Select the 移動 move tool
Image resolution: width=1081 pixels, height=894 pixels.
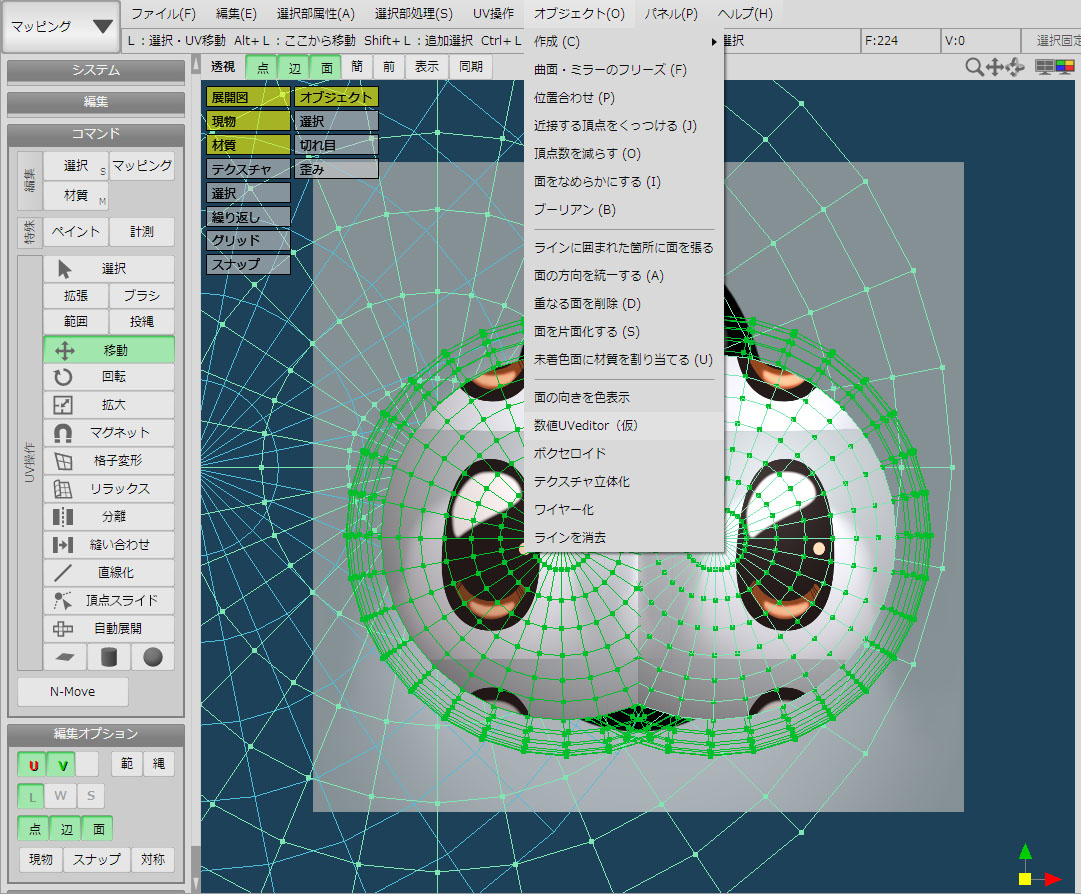coord(109,350)
